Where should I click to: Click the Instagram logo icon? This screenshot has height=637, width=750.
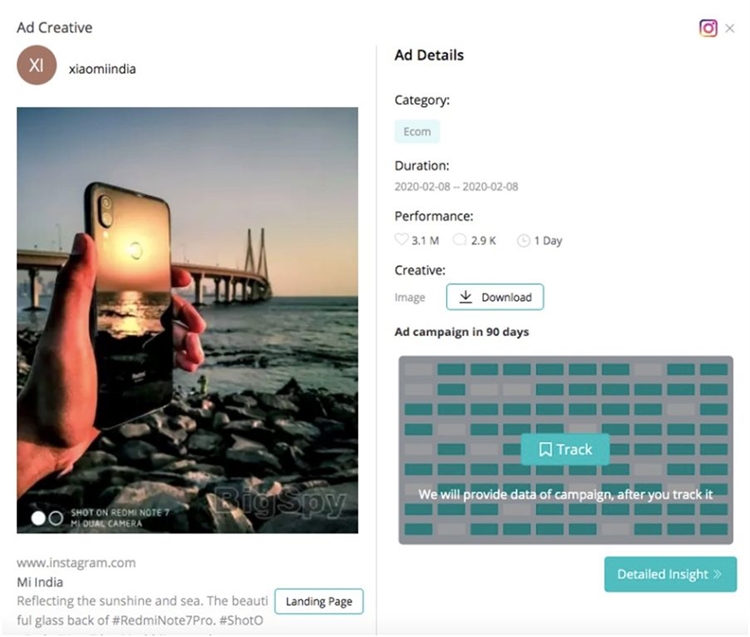[x=708, y=28]
